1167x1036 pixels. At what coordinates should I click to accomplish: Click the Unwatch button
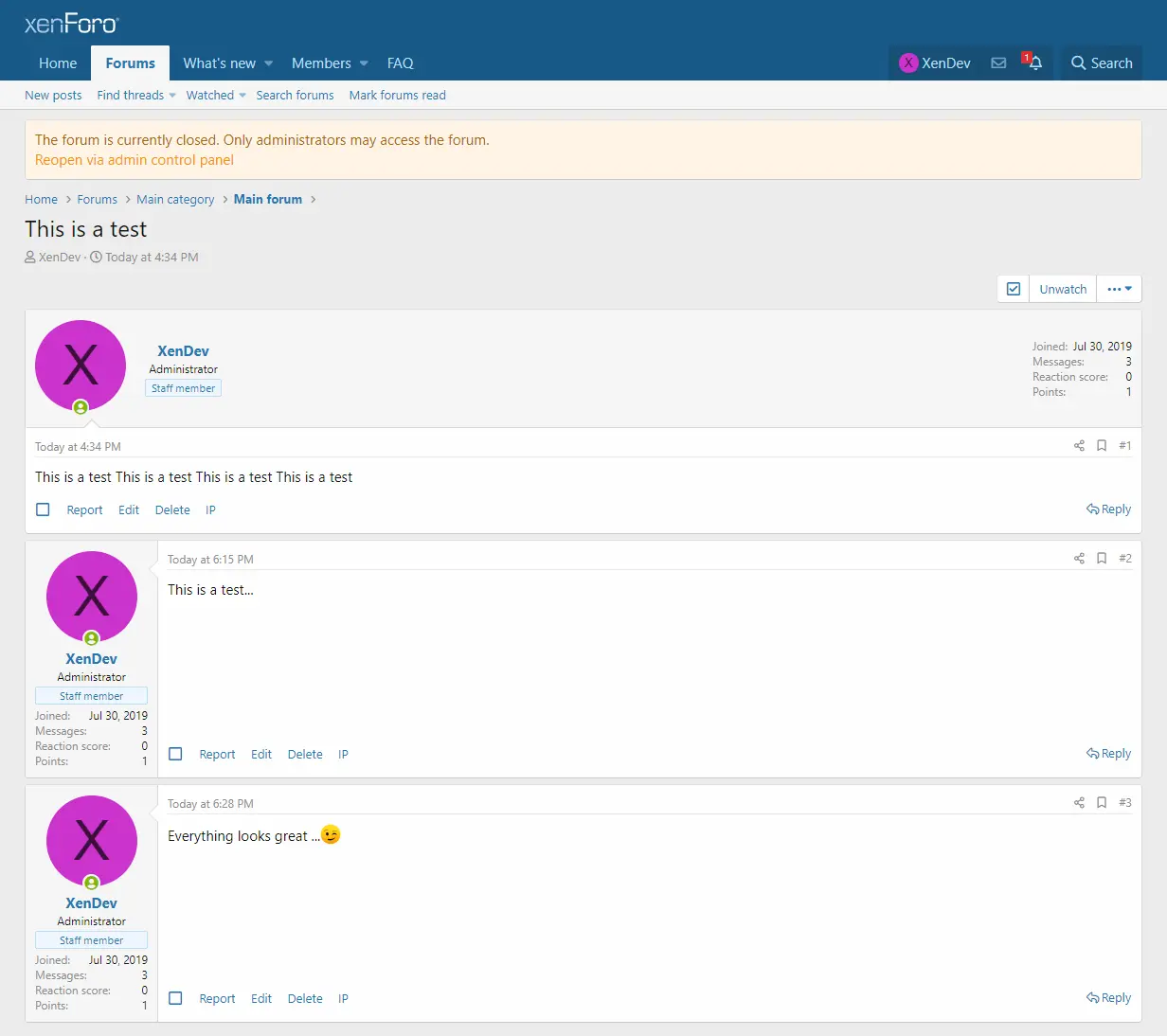tap(1063, 290)
